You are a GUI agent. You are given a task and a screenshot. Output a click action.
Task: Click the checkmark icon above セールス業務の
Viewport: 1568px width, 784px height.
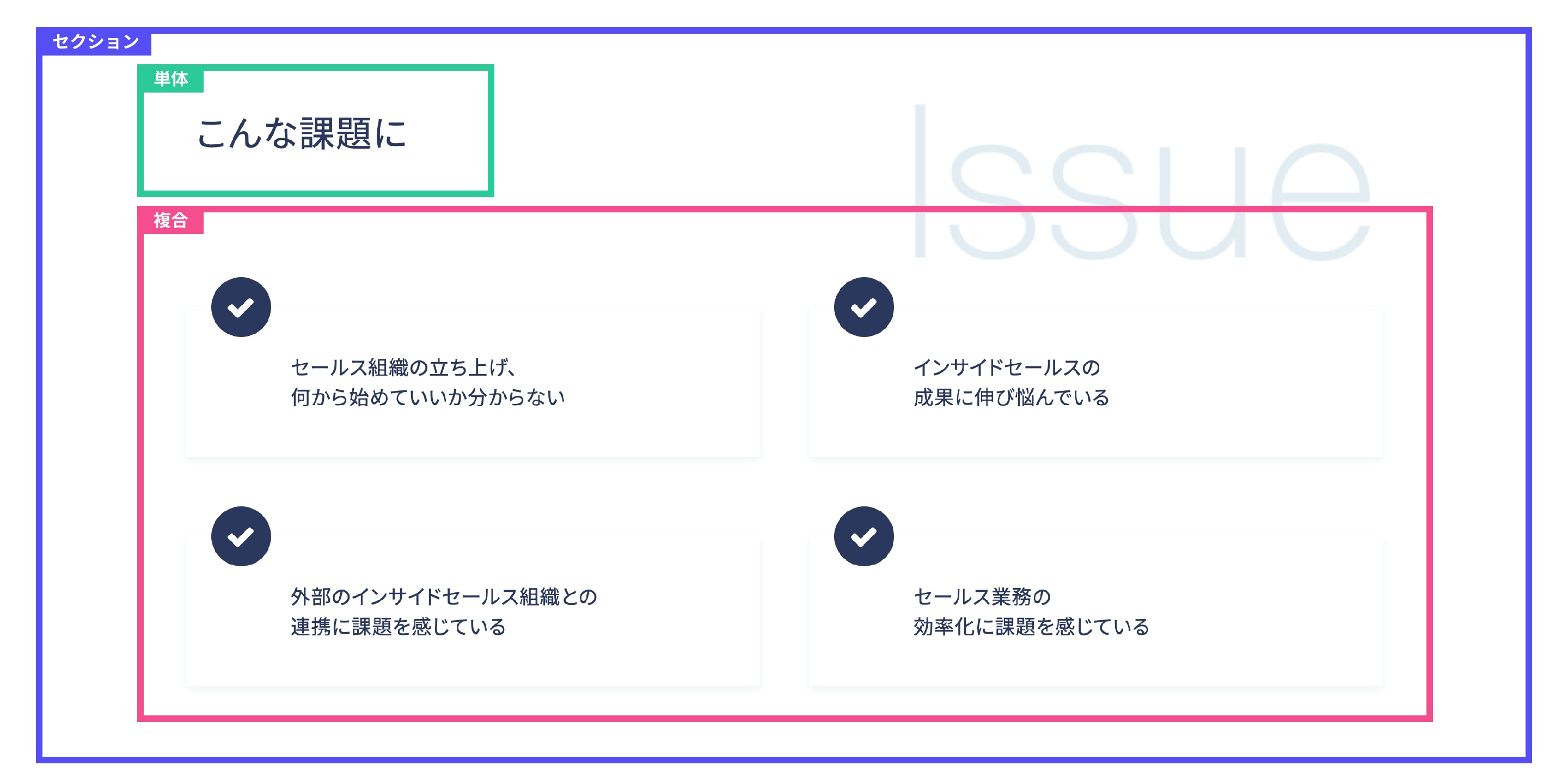coord(863,536)
